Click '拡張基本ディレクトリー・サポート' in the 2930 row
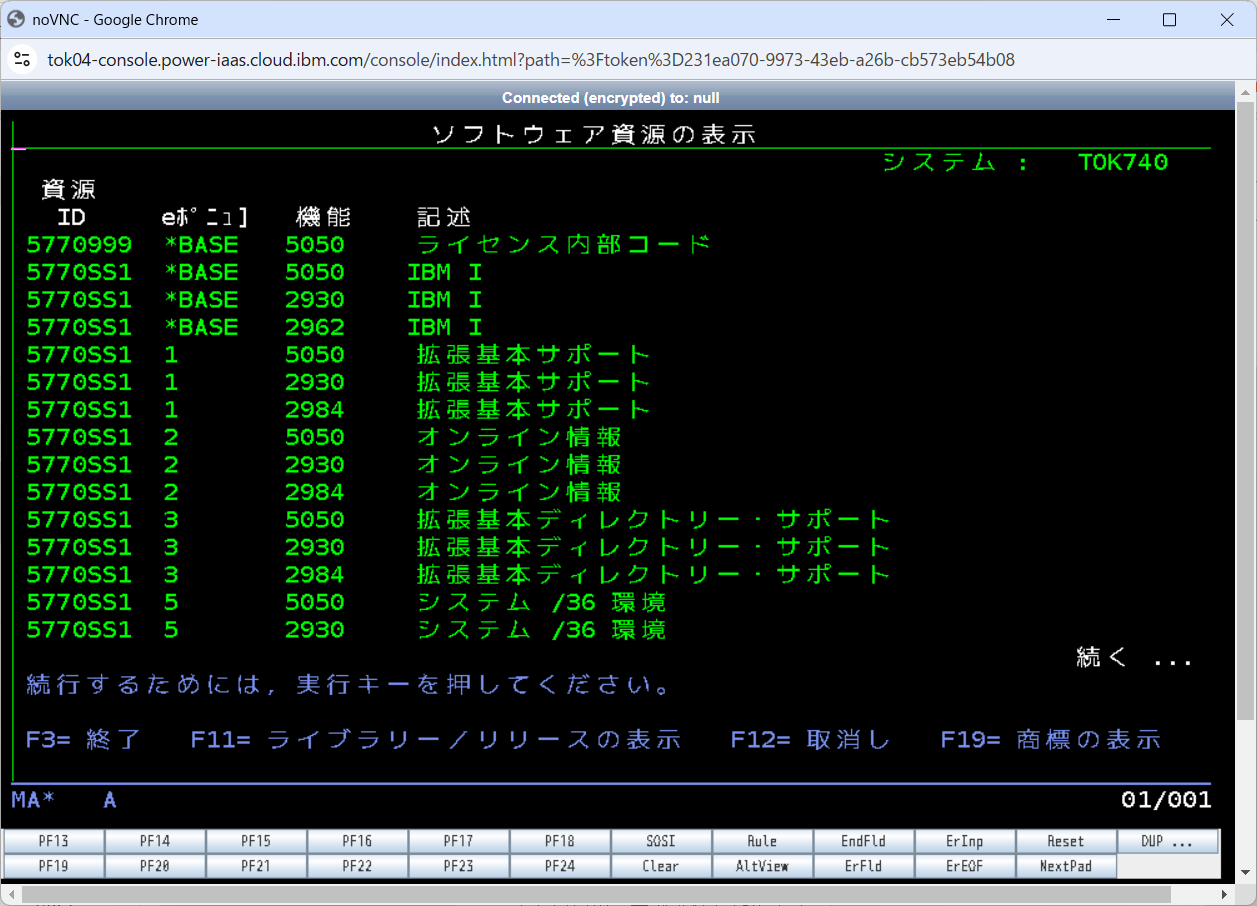This screenshot has width=1257, height=906. pyautogui.click(x=654, y=547)
